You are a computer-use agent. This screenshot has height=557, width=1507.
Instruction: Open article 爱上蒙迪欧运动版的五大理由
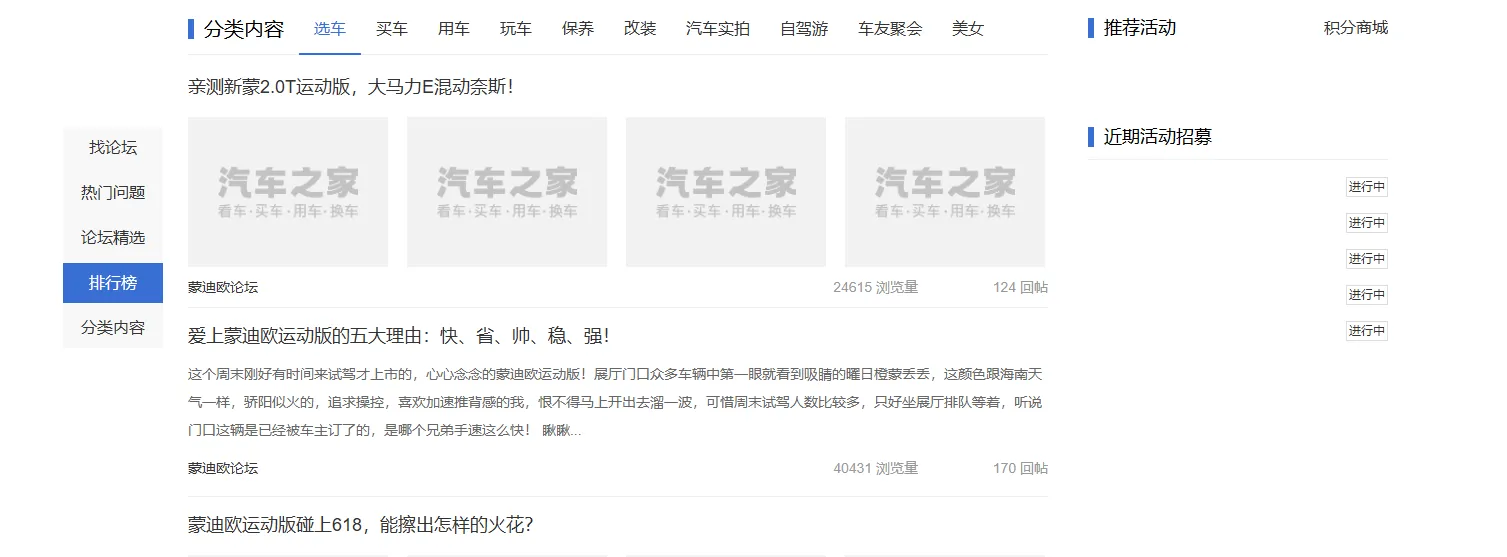point(398,336)
